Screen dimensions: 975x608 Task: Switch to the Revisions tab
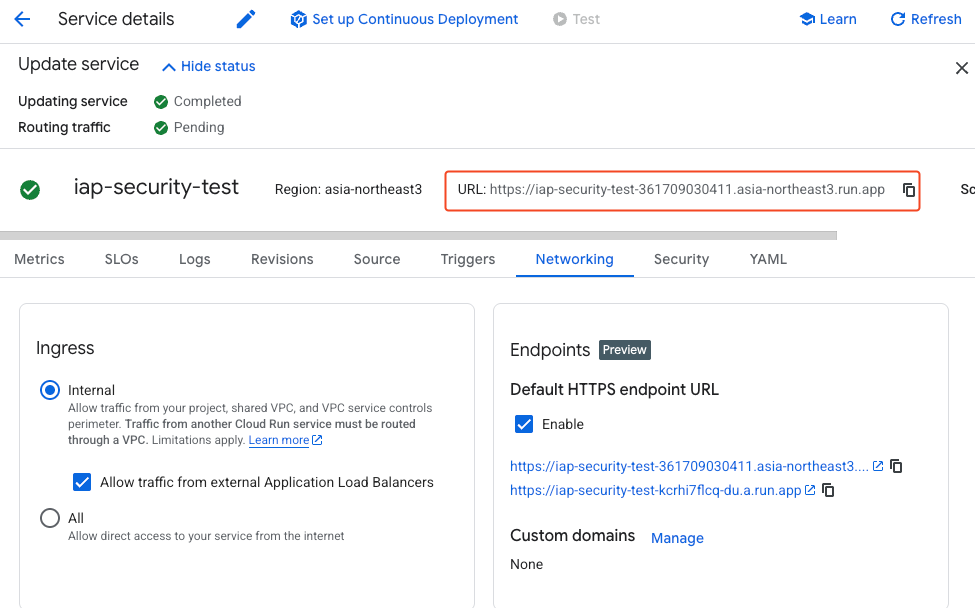point(282,259)
